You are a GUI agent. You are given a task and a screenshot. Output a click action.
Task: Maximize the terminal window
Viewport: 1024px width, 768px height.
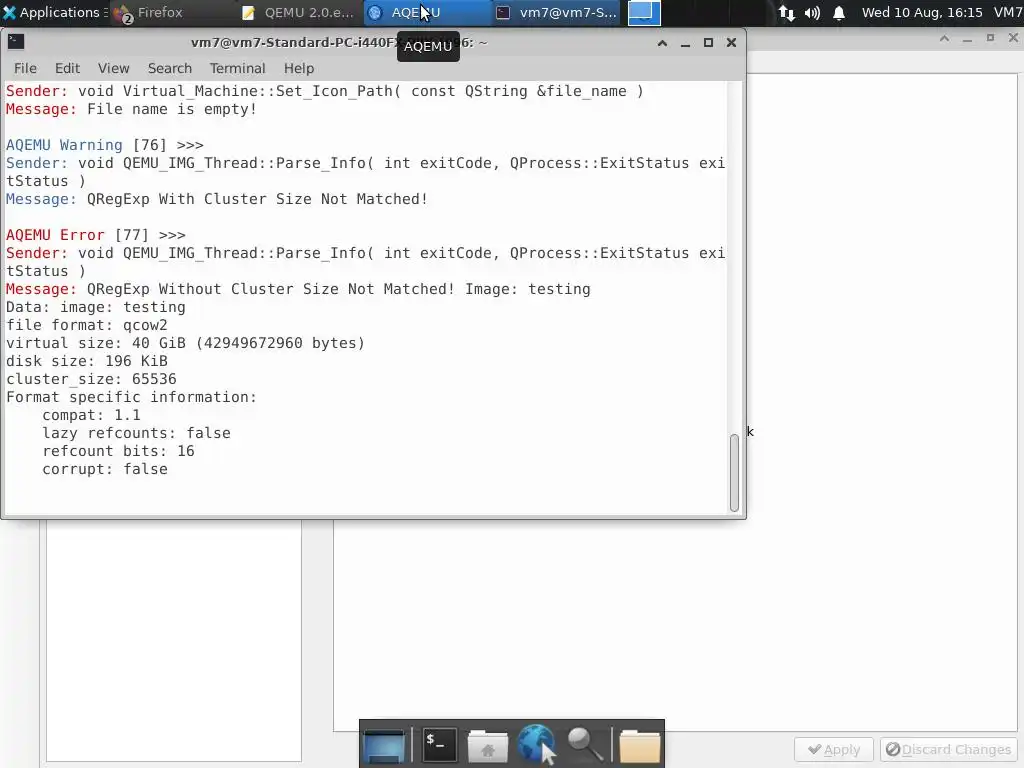pos(708,42)
